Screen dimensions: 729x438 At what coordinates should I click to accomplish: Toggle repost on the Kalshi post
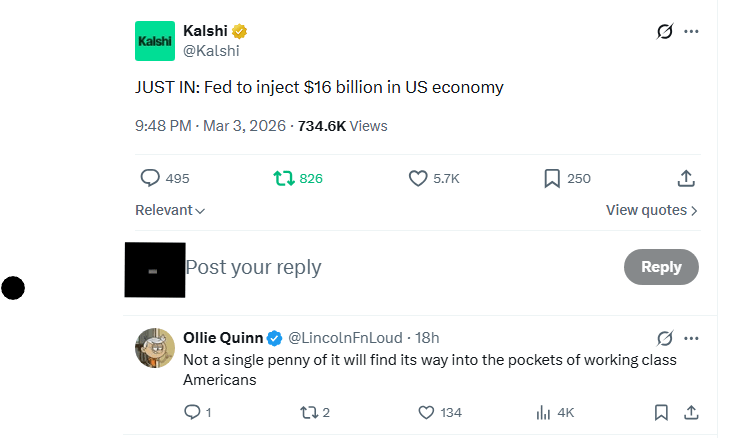(284, 178)
